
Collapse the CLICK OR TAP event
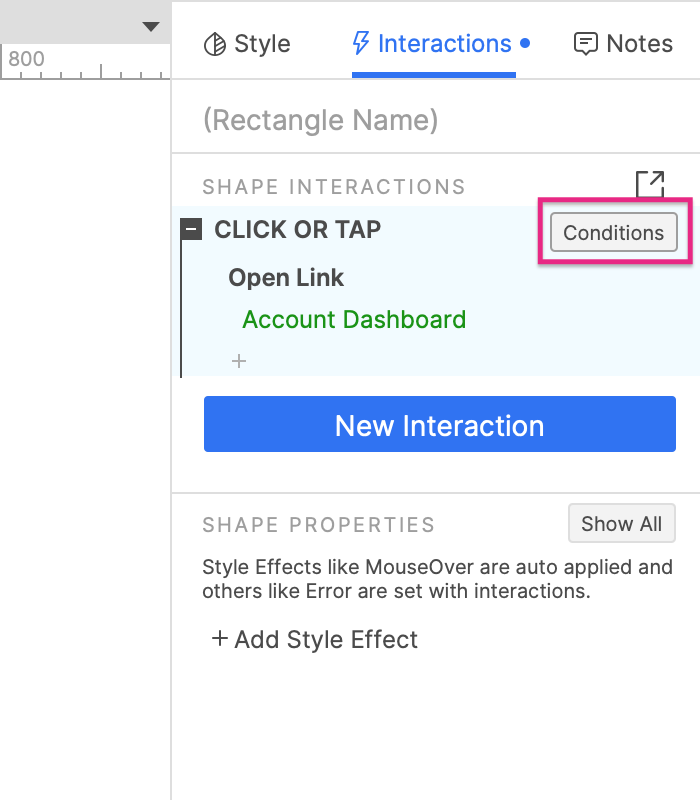tap(192, 230)
